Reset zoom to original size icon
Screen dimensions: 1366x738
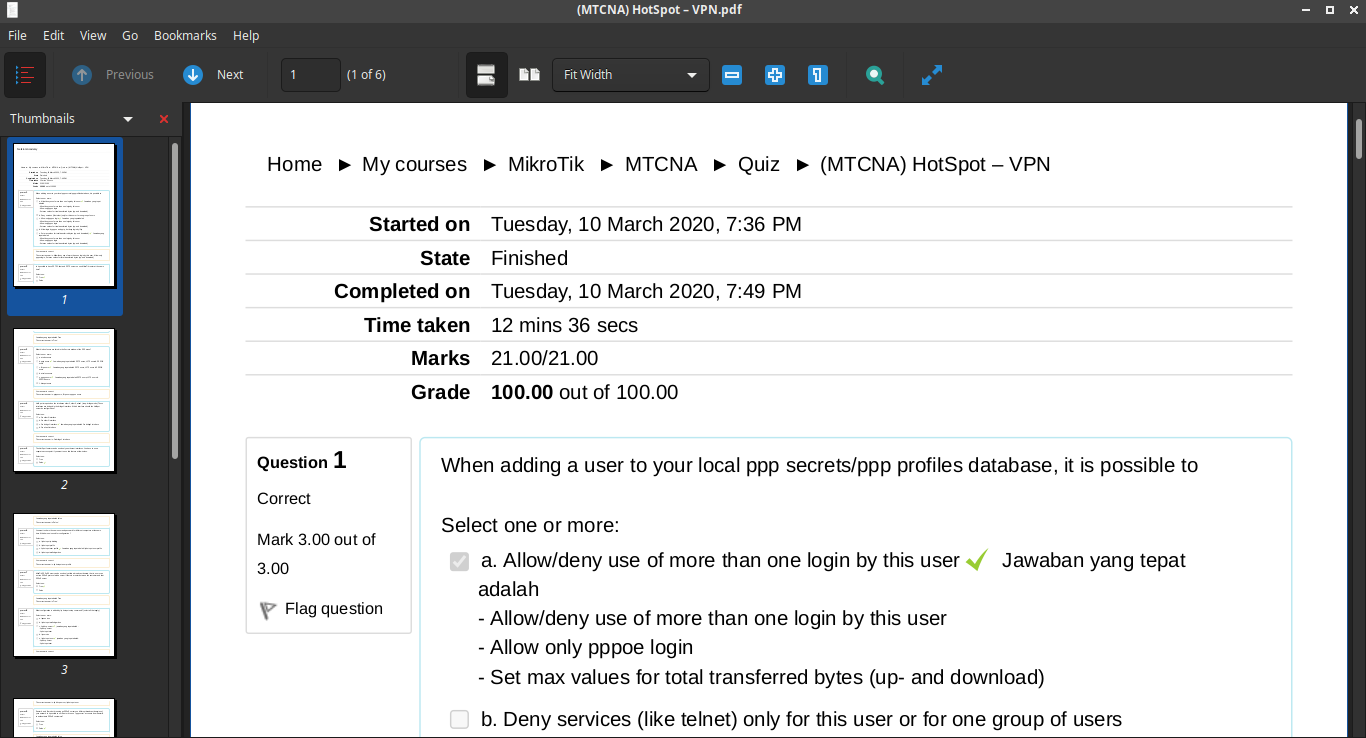click(x=818, y=75)
